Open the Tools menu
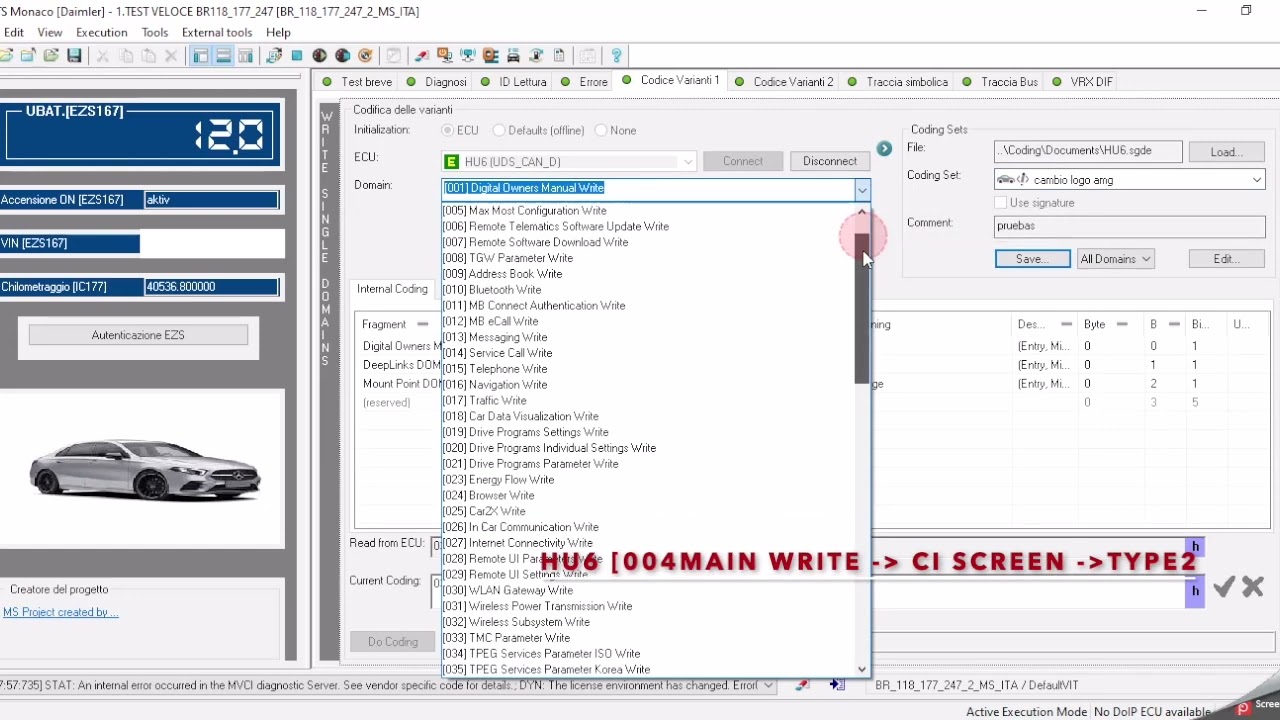Image resolution: width=1280 pixels, height=720 pixels. click(155, 32)
